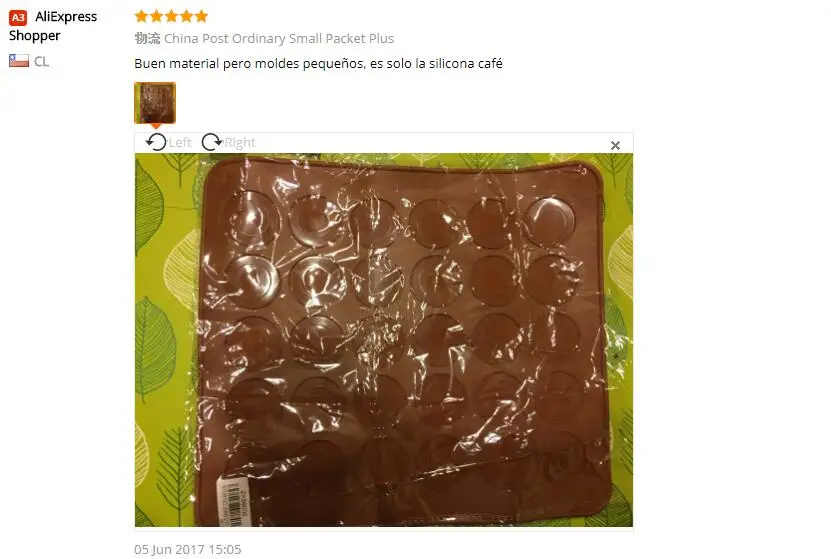Click the silicone mat thumbnail image

pyautogui.click(x=155, y=103)
